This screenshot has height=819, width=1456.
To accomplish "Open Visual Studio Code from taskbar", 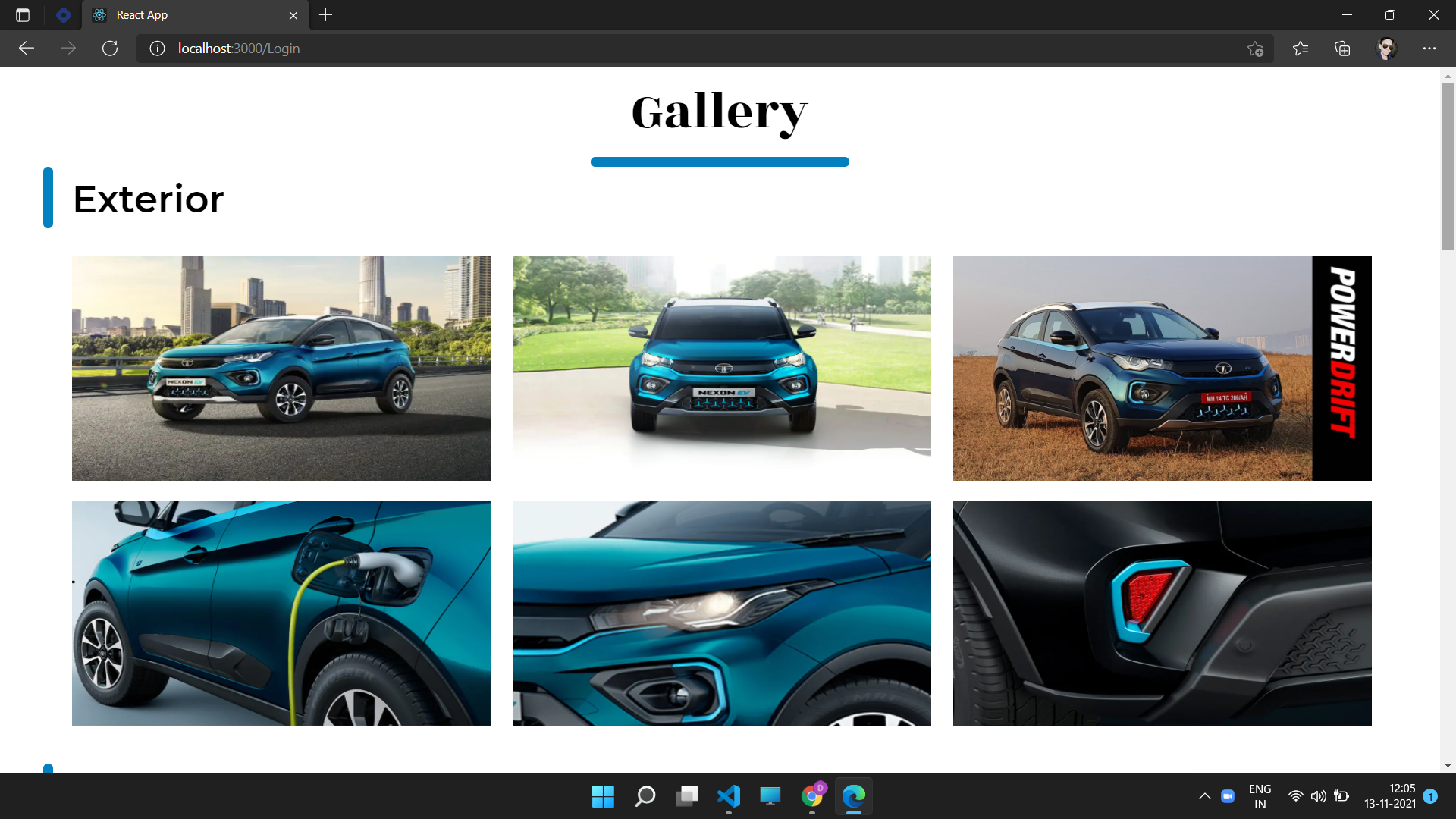I will [728, 796].
